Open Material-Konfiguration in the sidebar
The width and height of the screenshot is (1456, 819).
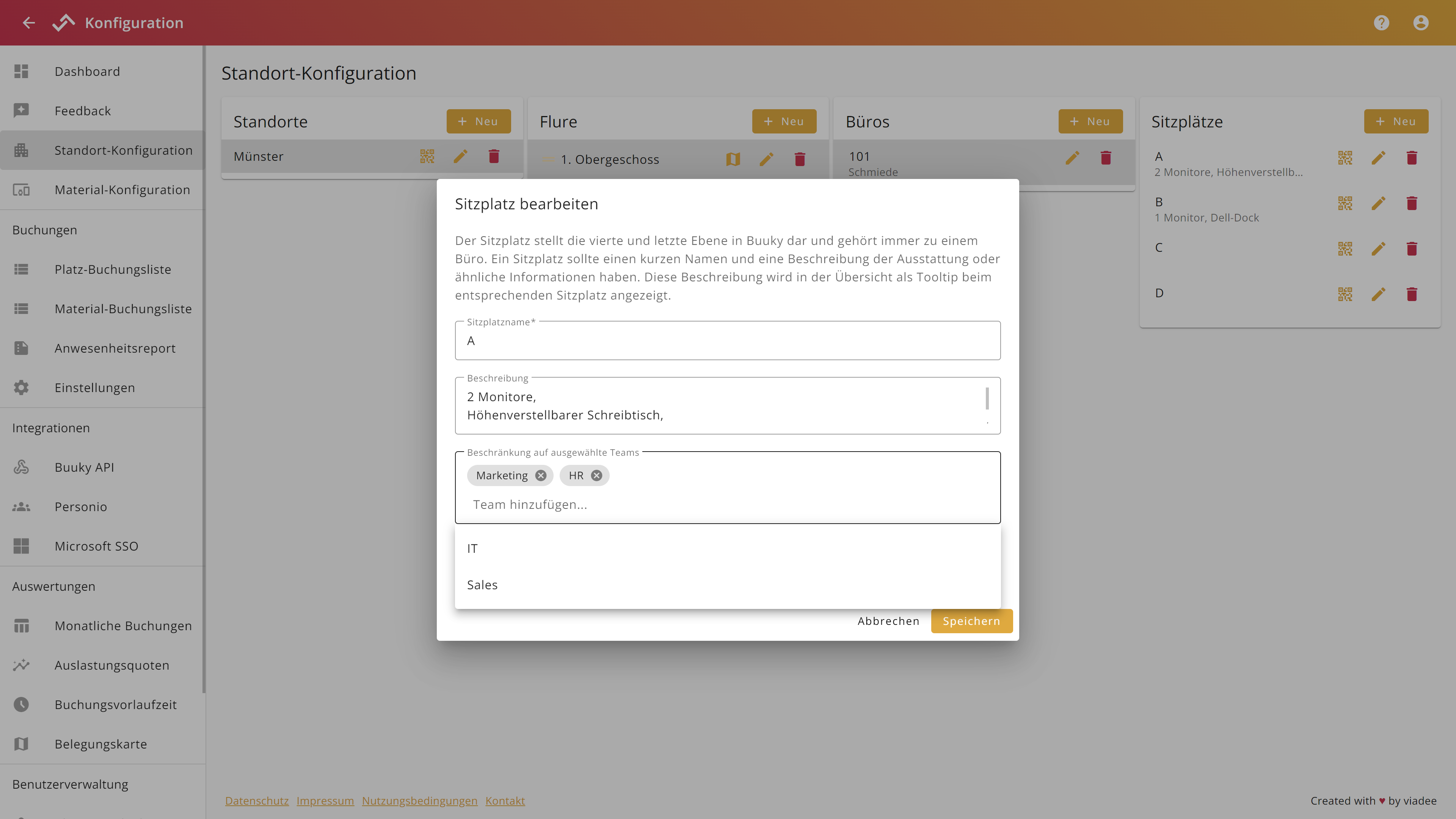coord(102,190)
